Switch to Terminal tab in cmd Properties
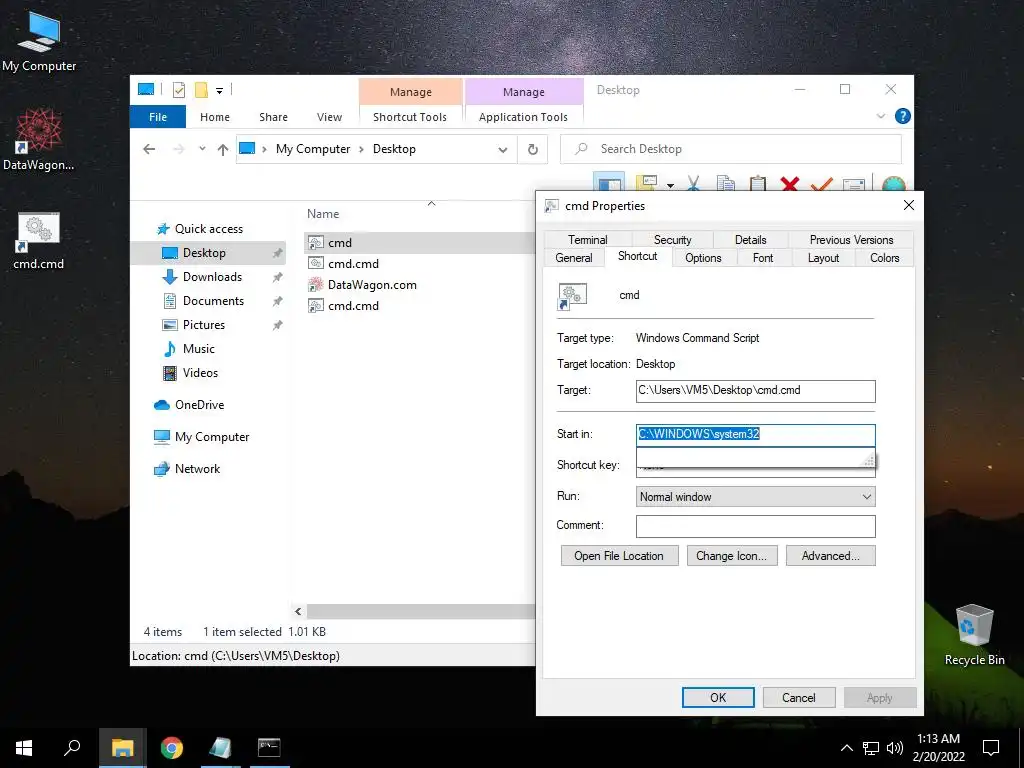Viewport: 1024px width, 768px height. (x=587, y=240)
